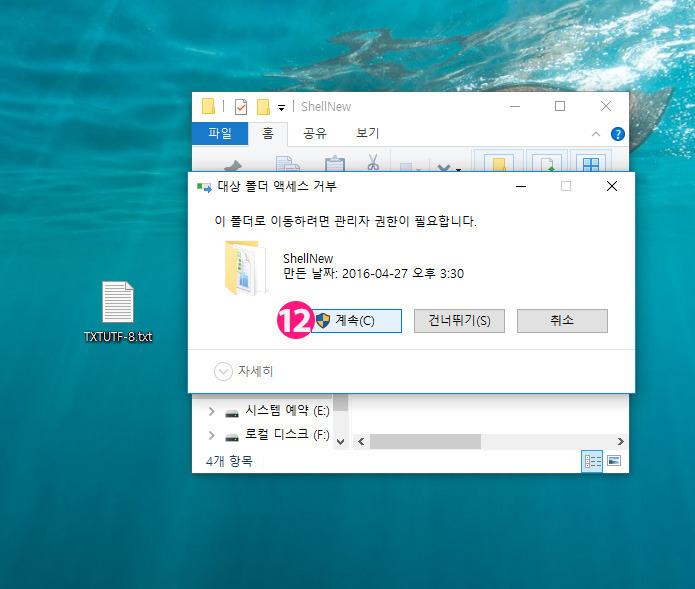The image size is (695, 589).
Task: Click the move-operation icon in dialog title
Action: pos(204,187)
